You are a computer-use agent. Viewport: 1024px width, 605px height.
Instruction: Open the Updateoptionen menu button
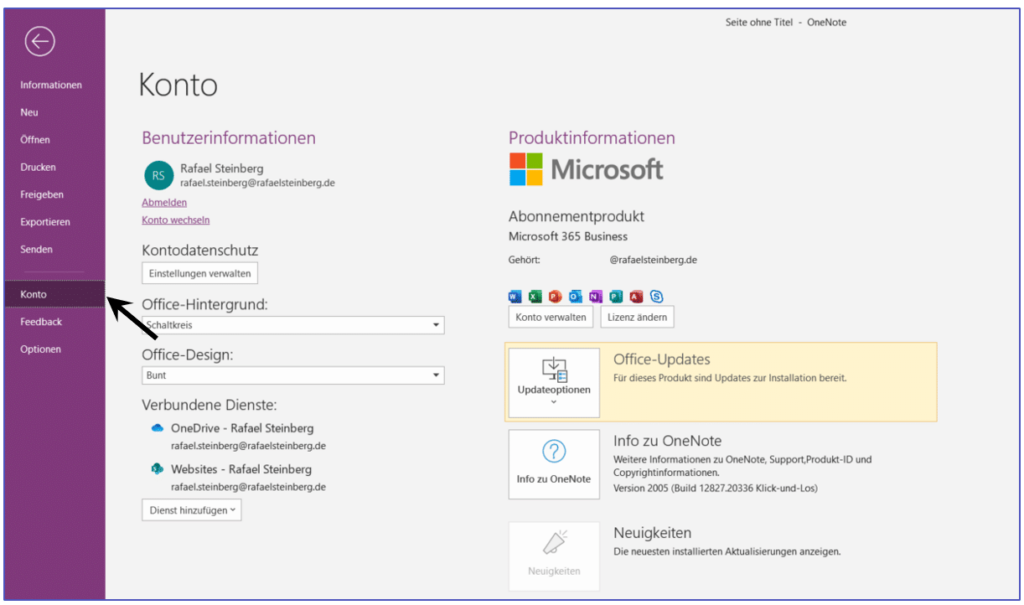(554, 382)
